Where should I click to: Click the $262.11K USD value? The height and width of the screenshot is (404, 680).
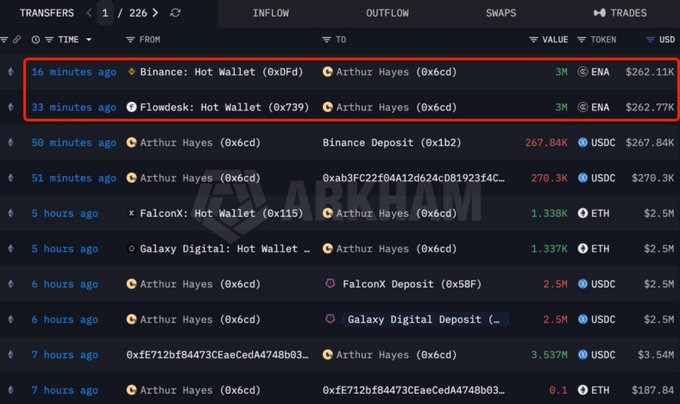(x=650, y=72)
